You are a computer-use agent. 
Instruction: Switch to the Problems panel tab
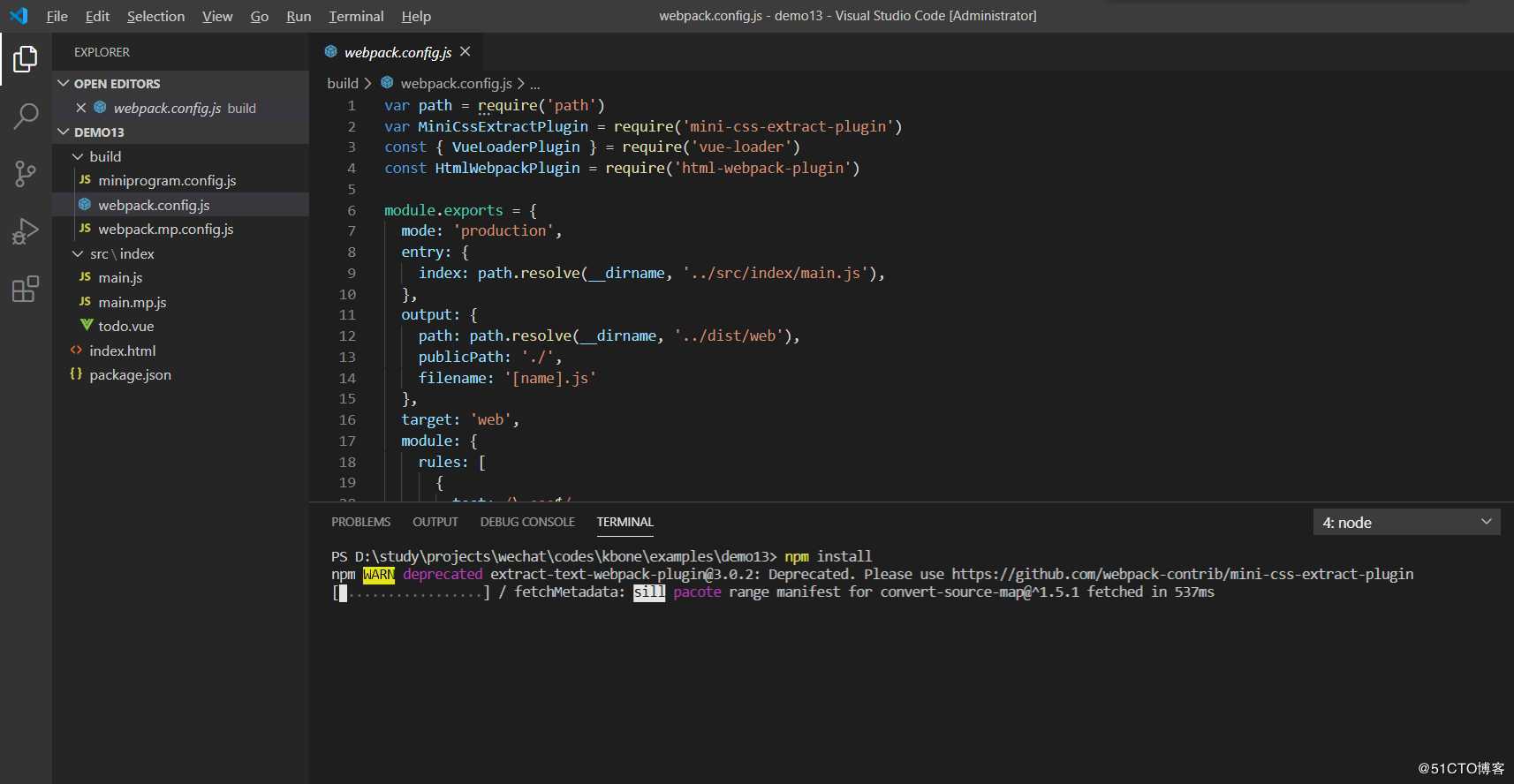coord(360,522)
